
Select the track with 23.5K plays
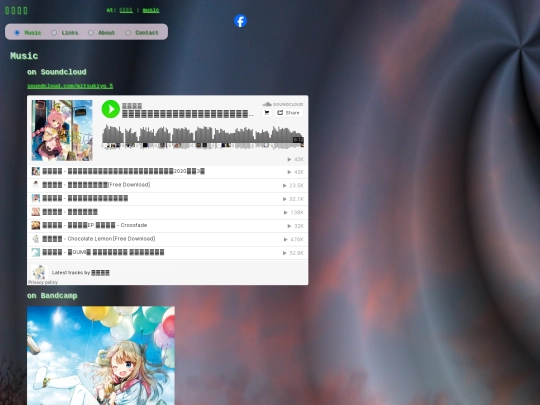tap(167, 185)
